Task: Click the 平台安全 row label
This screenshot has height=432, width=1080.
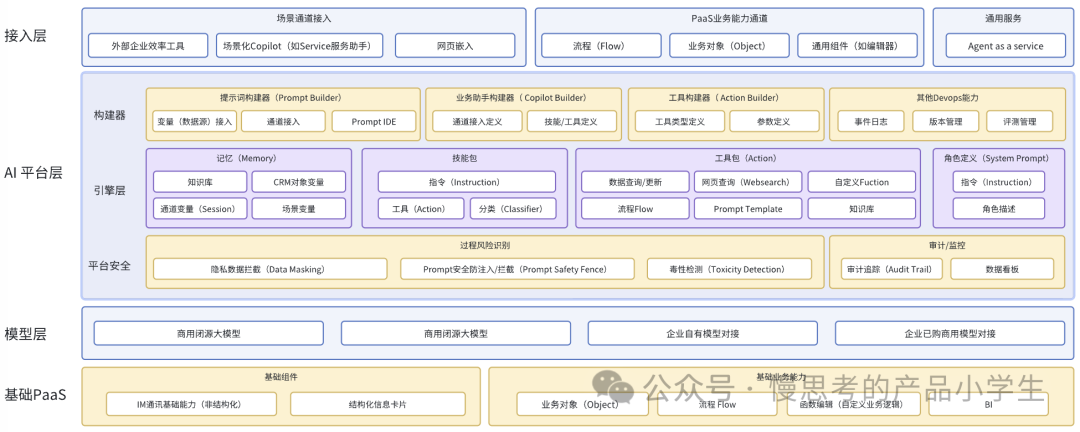Action: (x=109, y=265)
